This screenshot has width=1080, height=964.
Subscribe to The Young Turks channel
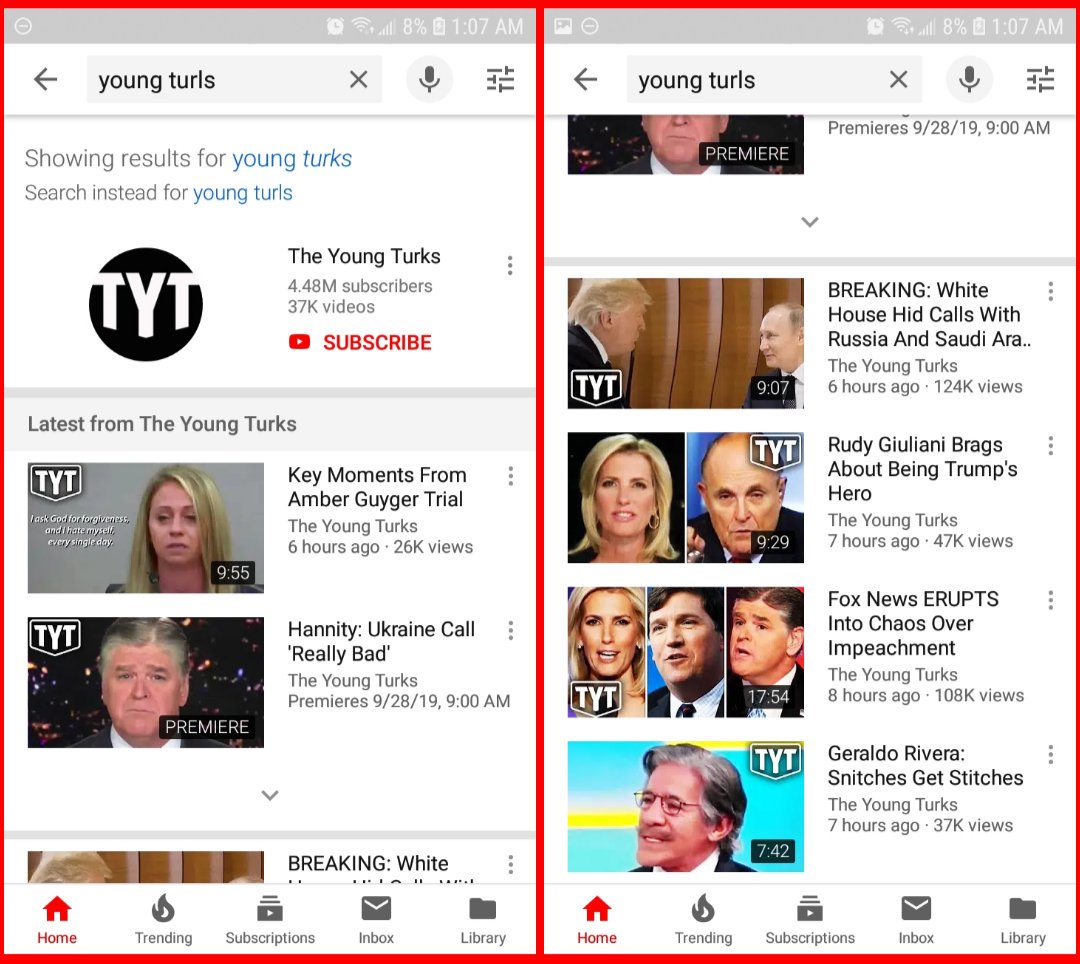[360, 342]
